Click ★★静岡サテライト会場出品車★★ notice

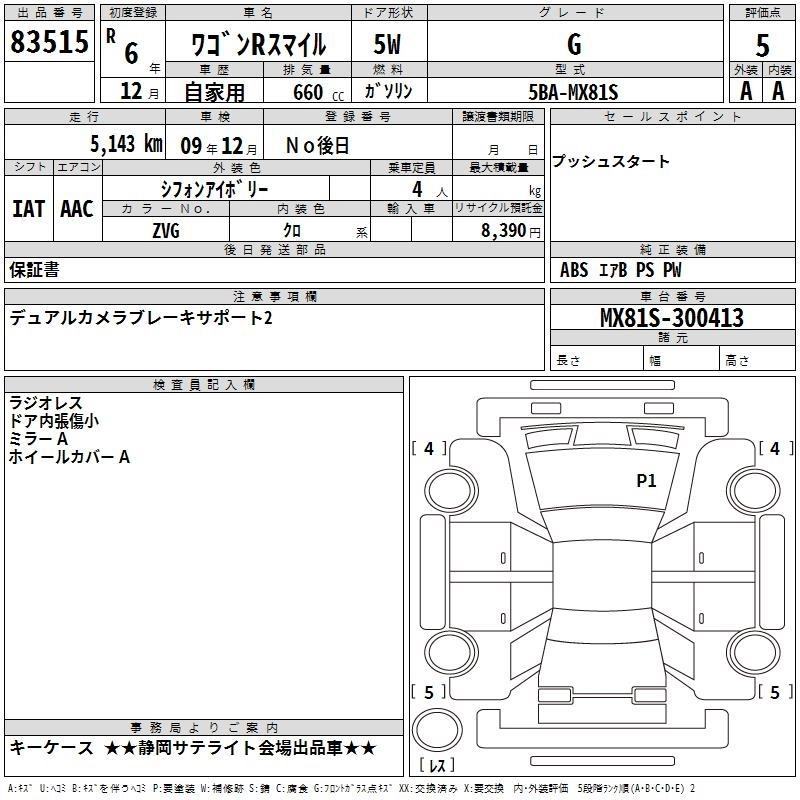[240, 748]
